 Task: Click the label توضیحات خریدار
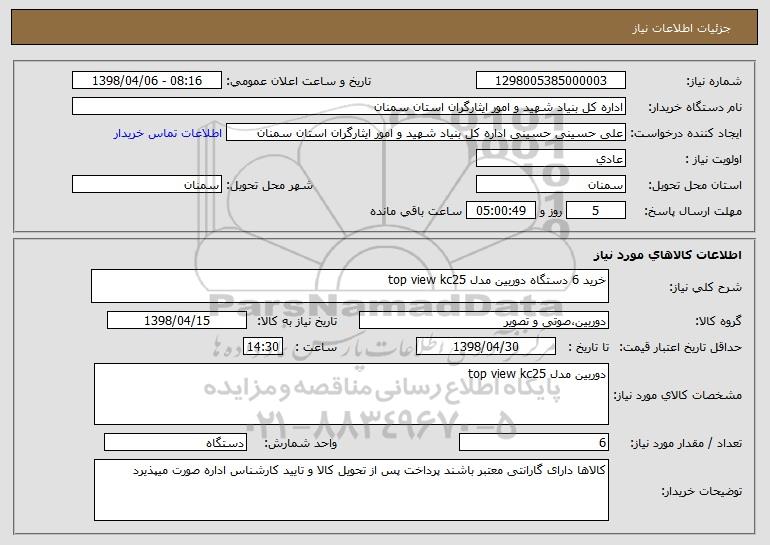[x=702, y=491]
